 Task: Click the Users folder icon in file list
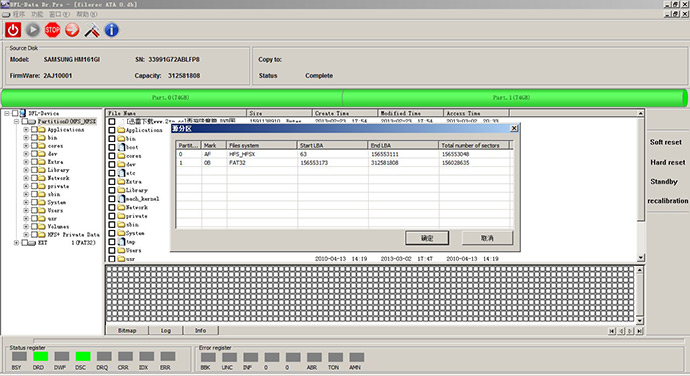pyautogui.click(x=121, y=250)
